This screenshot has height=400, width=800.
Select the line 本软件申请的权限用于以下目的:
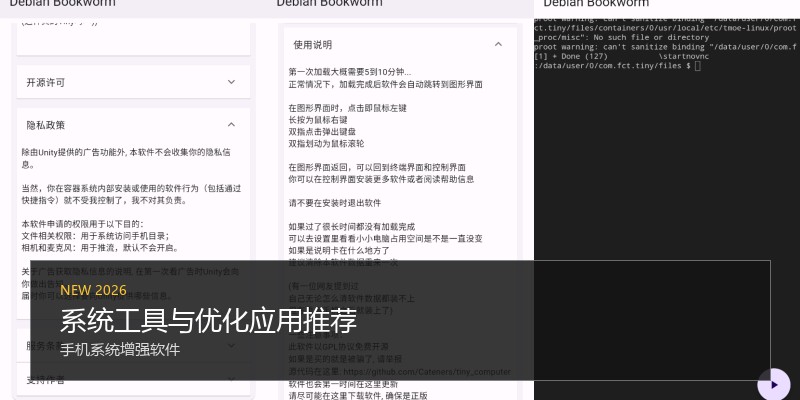(83, 224)
